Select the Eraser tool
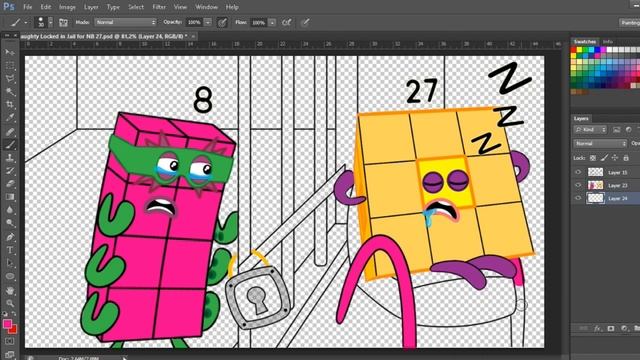Viewport: 640px width, 360px height. point(10,184)
